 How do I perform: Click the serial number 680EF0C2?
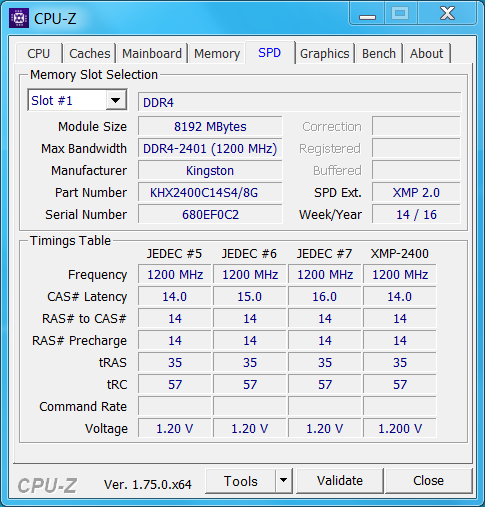pyautogui.click(x=210, y=215)
